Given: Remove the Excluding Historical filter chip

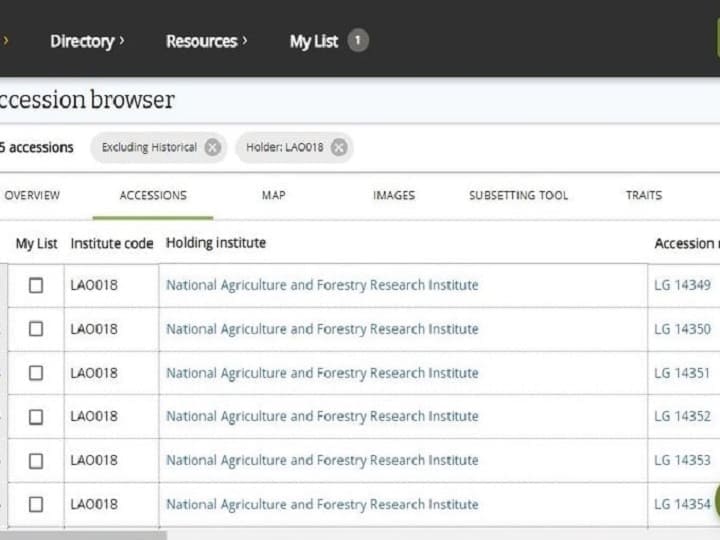Looking at the screenshot, I should pos(212,148).
